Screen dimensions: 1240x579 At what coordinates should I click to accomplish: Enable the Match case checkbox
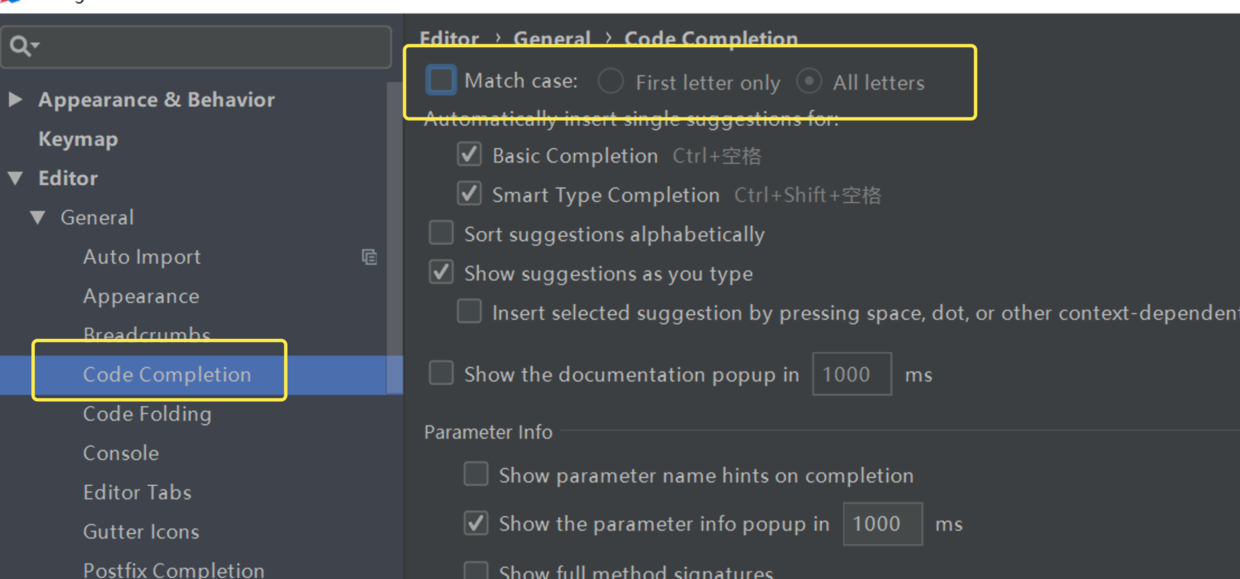(x=441, y=80)
